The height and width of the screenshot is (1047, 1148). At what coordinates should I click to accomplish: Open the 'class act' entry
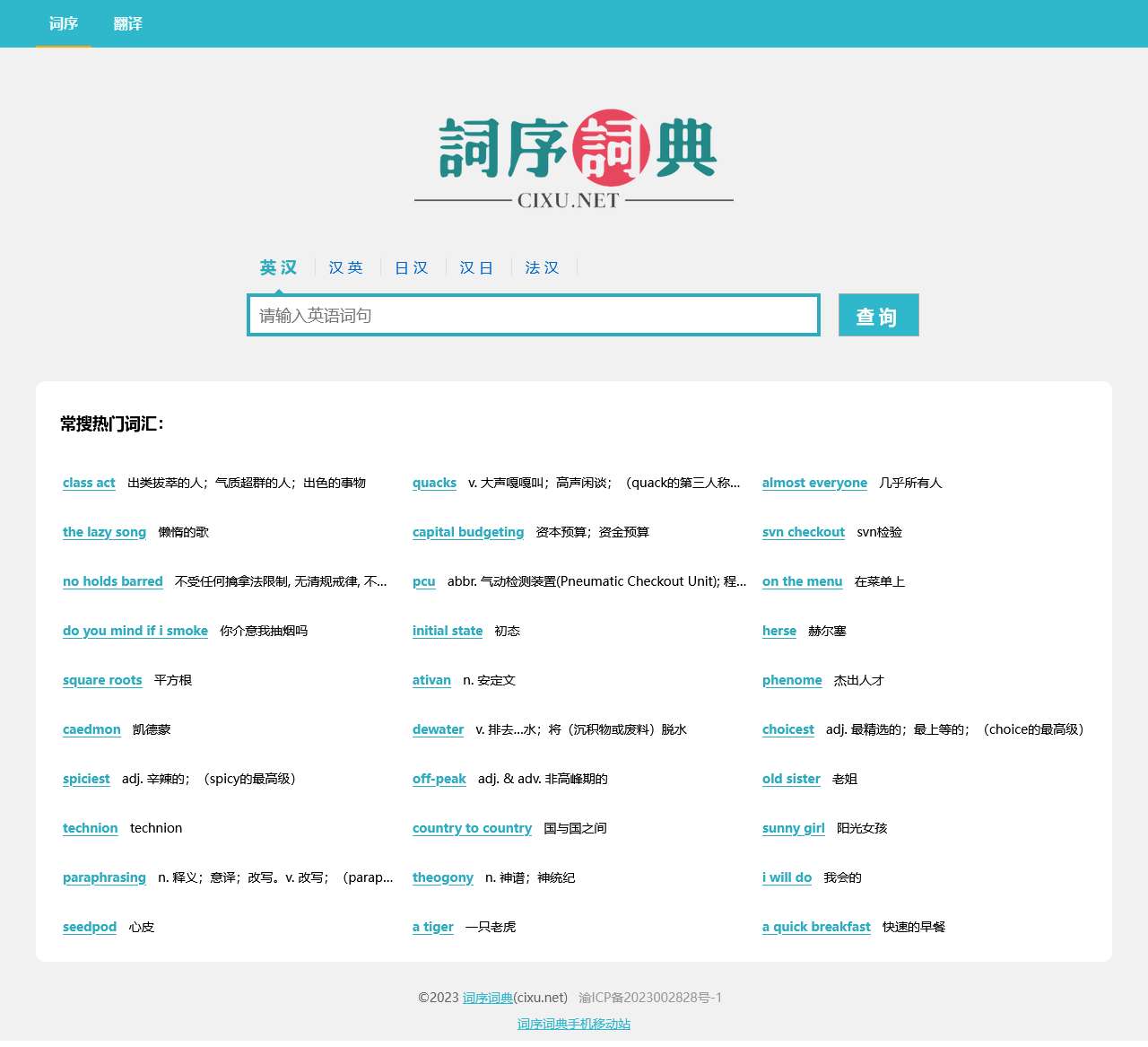tap(89, 483)
